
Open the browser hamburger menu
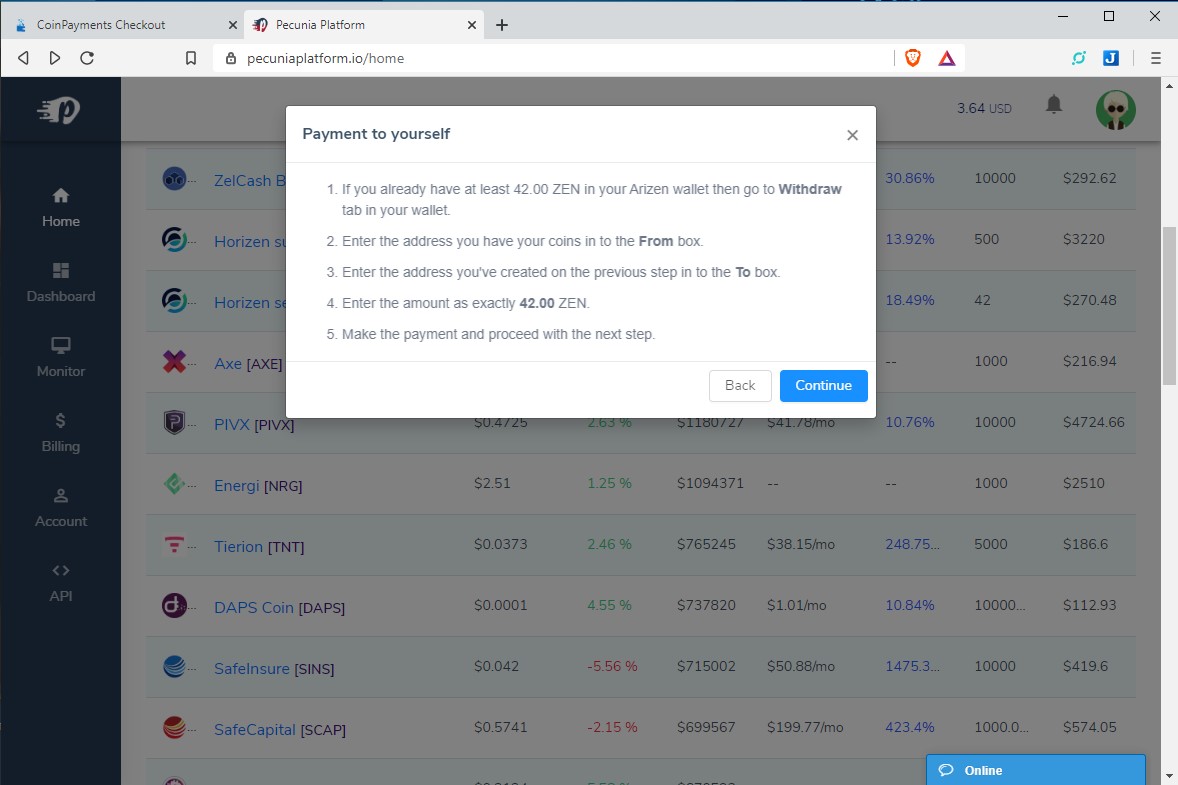(1155, 58)
